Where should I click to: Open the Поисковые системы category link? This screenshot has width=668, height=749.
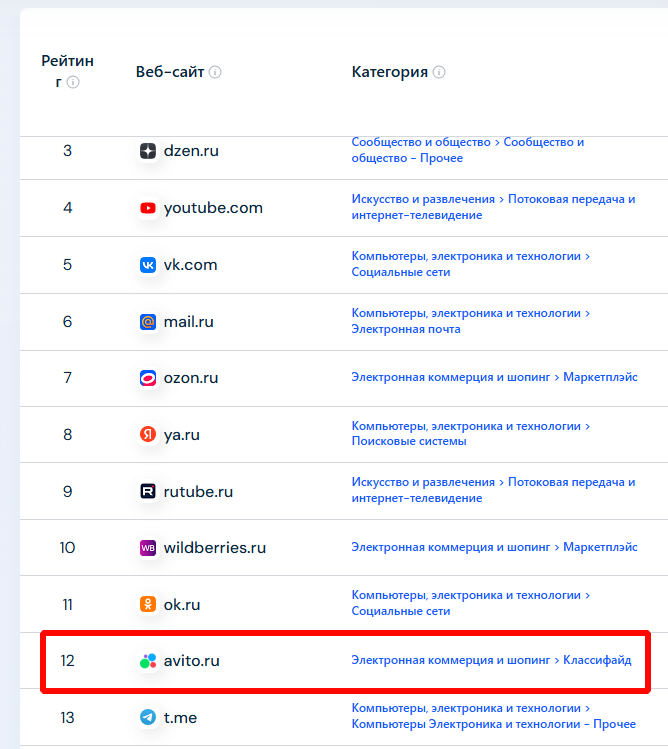click(409, 441)
